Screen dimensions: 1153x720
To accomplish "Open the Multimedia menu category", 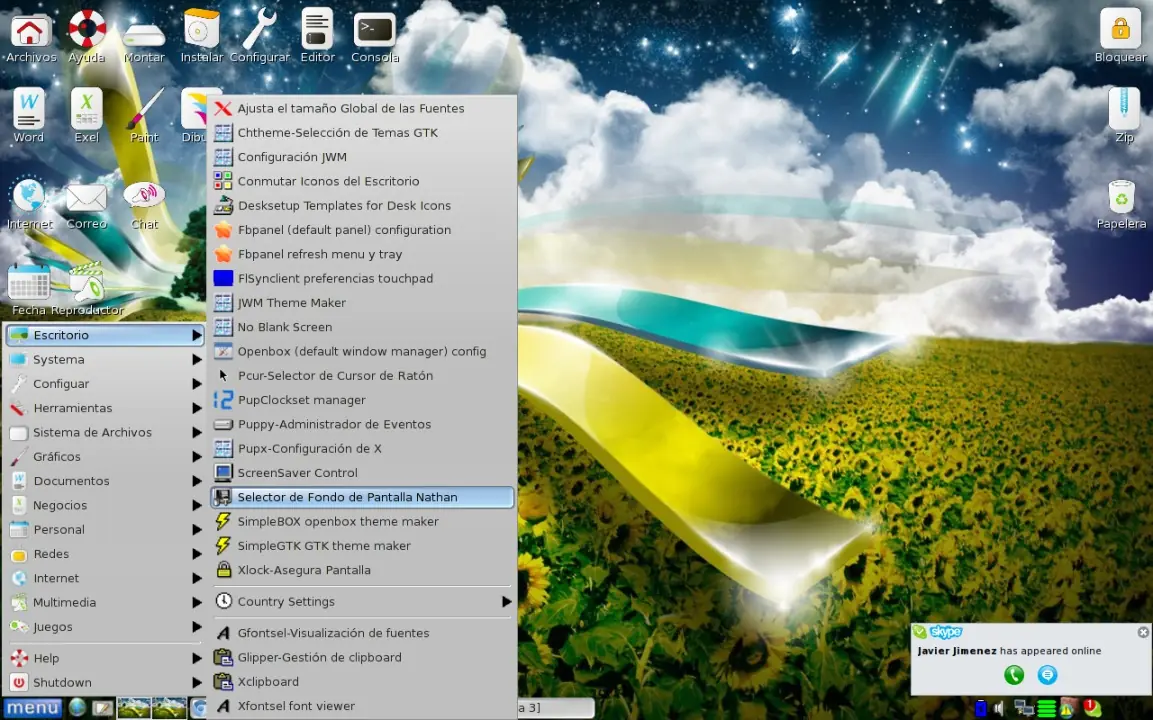I will [x=104, y=602].
